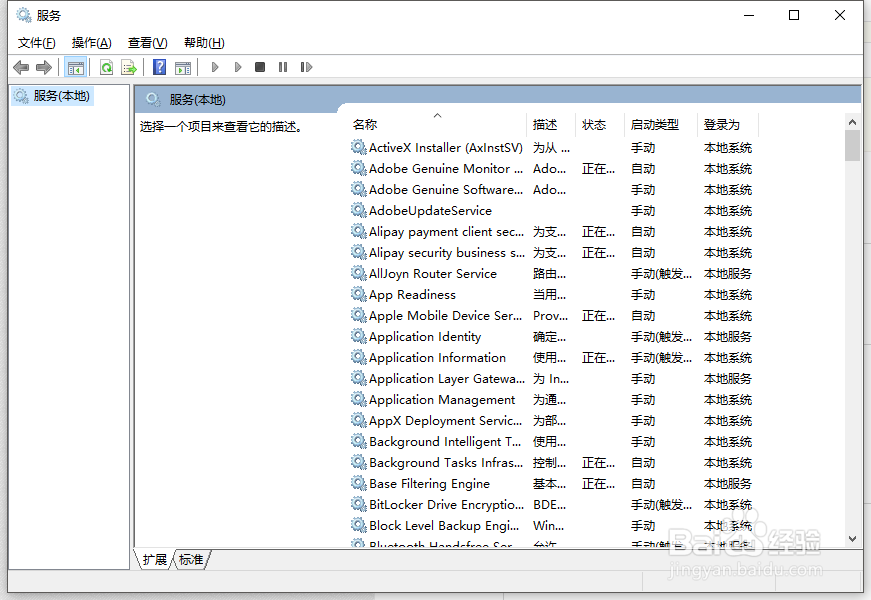Screen dimensions: 871x600
Task: Export the services list to a file
Action: (x=129, y=66)
